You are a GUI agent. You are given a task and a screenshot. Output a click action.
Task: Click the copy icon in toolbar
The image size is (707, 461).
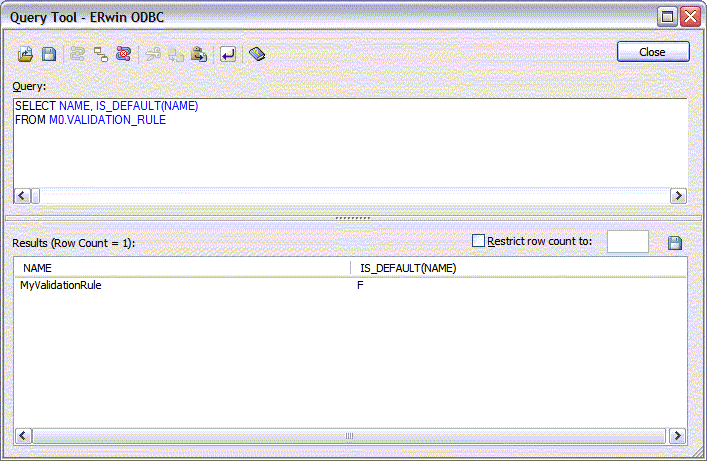point(176,55)
